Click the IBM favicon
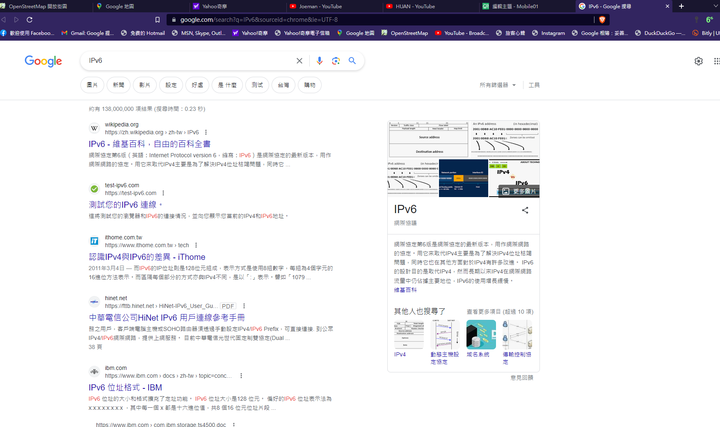This screenshot has height=427, width=720. pos(94,371)
